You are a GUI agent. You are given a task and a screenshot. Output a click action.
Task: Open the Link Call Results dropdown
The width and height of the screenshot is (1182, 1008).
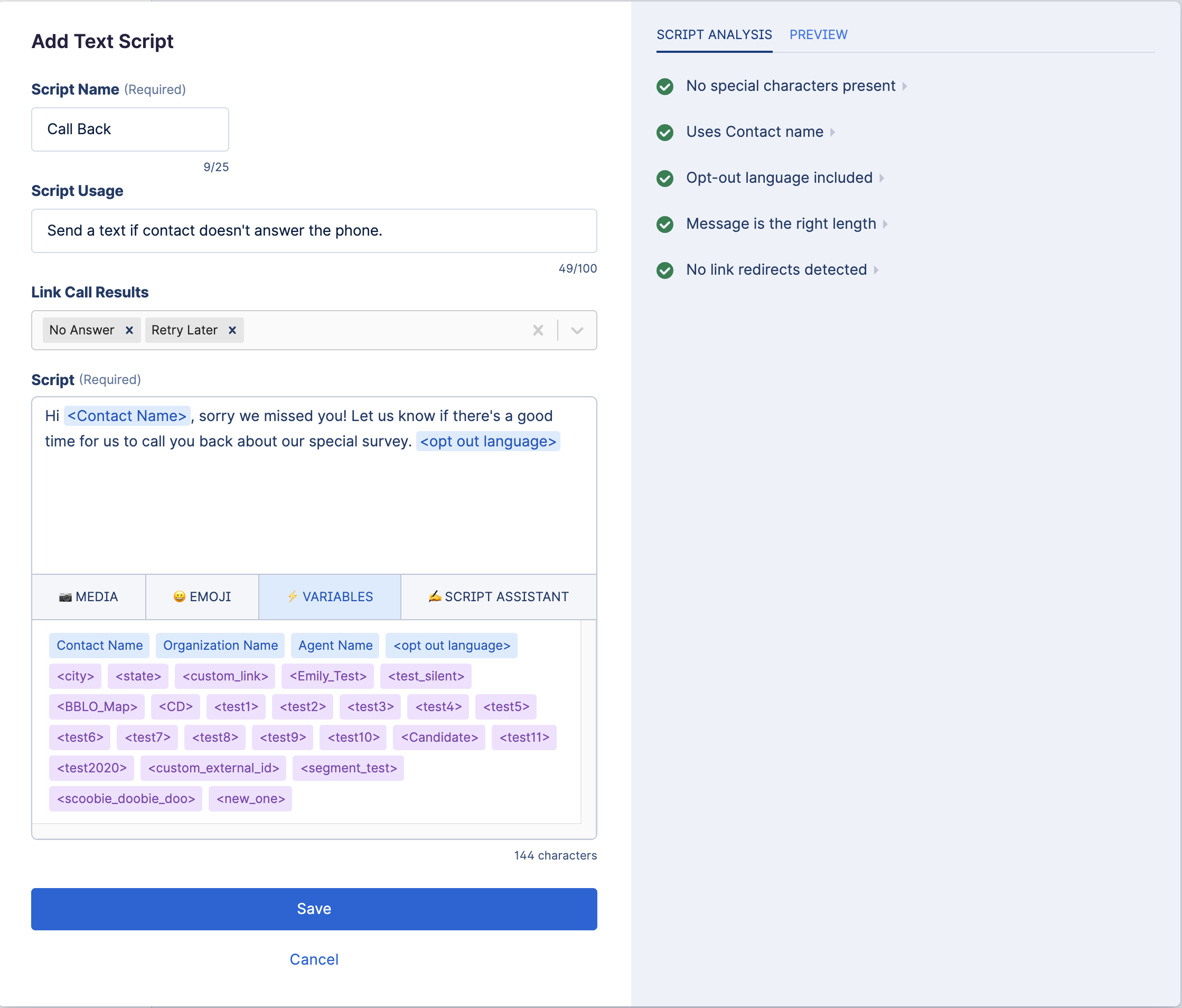(x=577, y=331)
